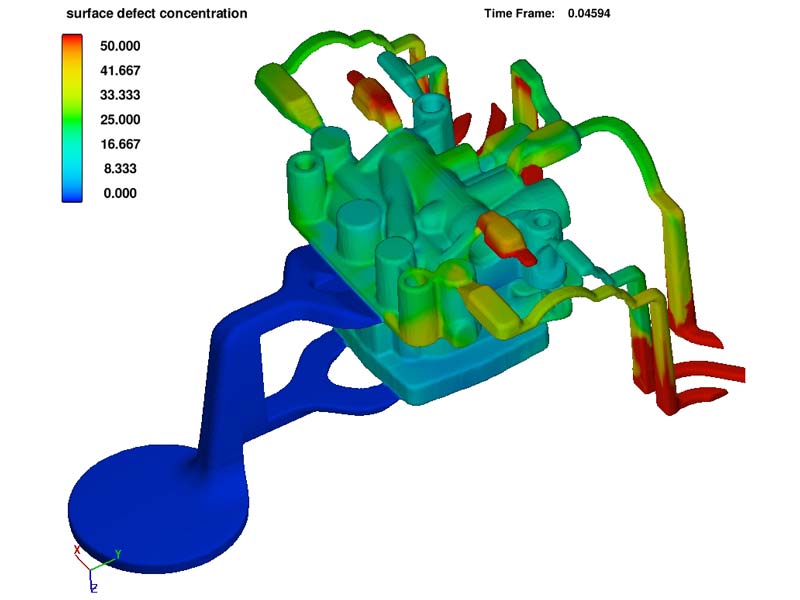Click the 8.333 legend label
800x600 pixels.
119,169
